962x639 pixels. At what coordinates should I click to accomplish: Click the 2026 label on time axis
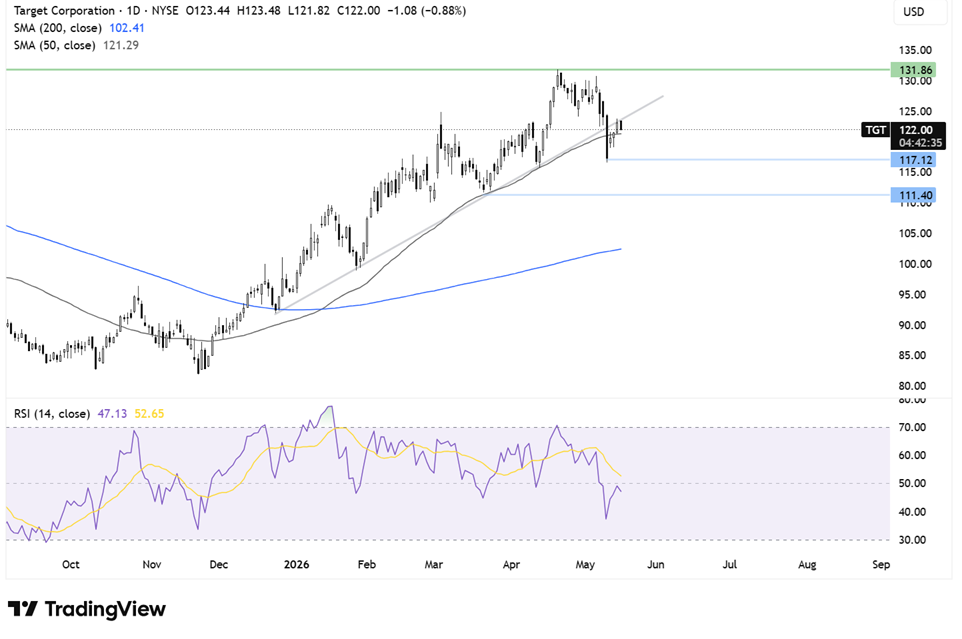point(297,564)
